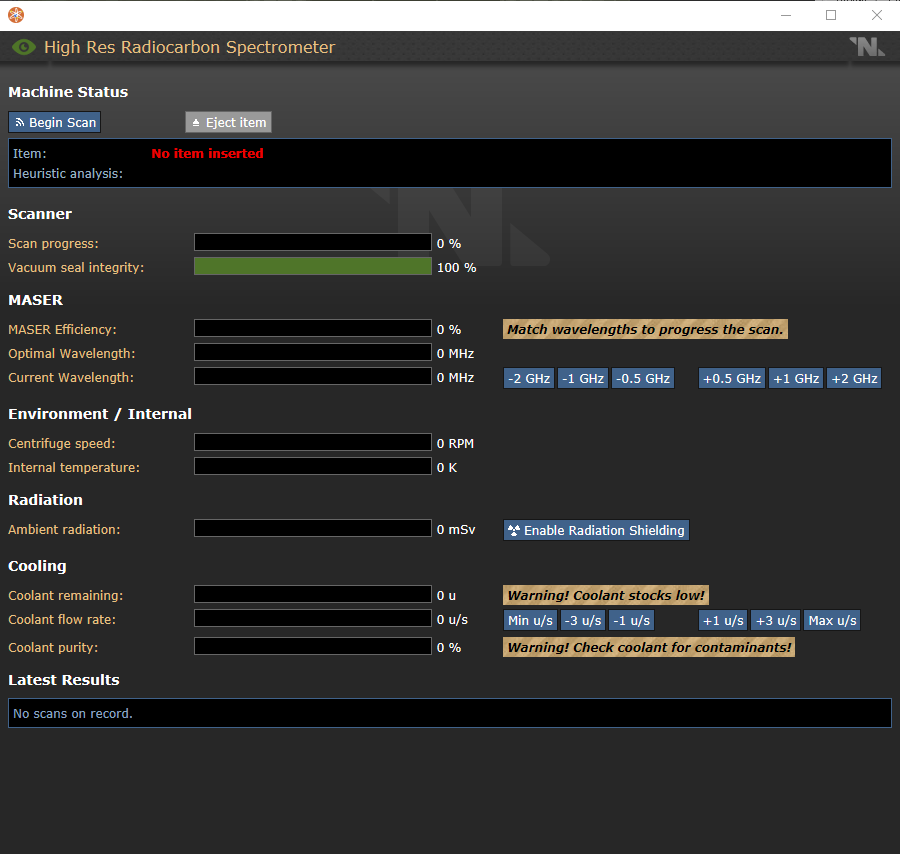Click the Coolant remaining bar
This screenshot has height=854, width=900.
[313, 595]
